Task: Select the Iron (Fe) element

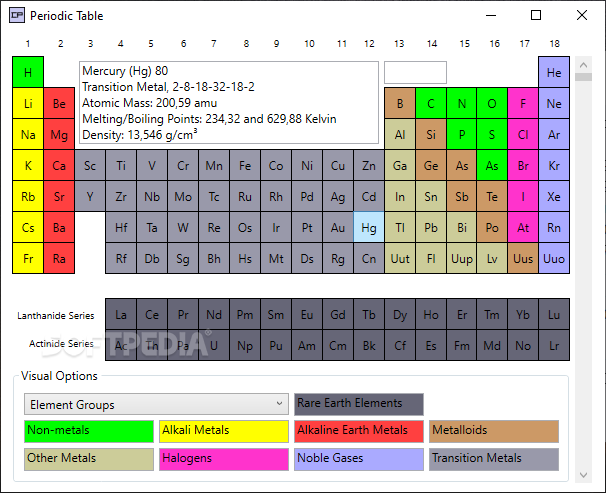Action: pyautogui.click(x=245, y=165)
